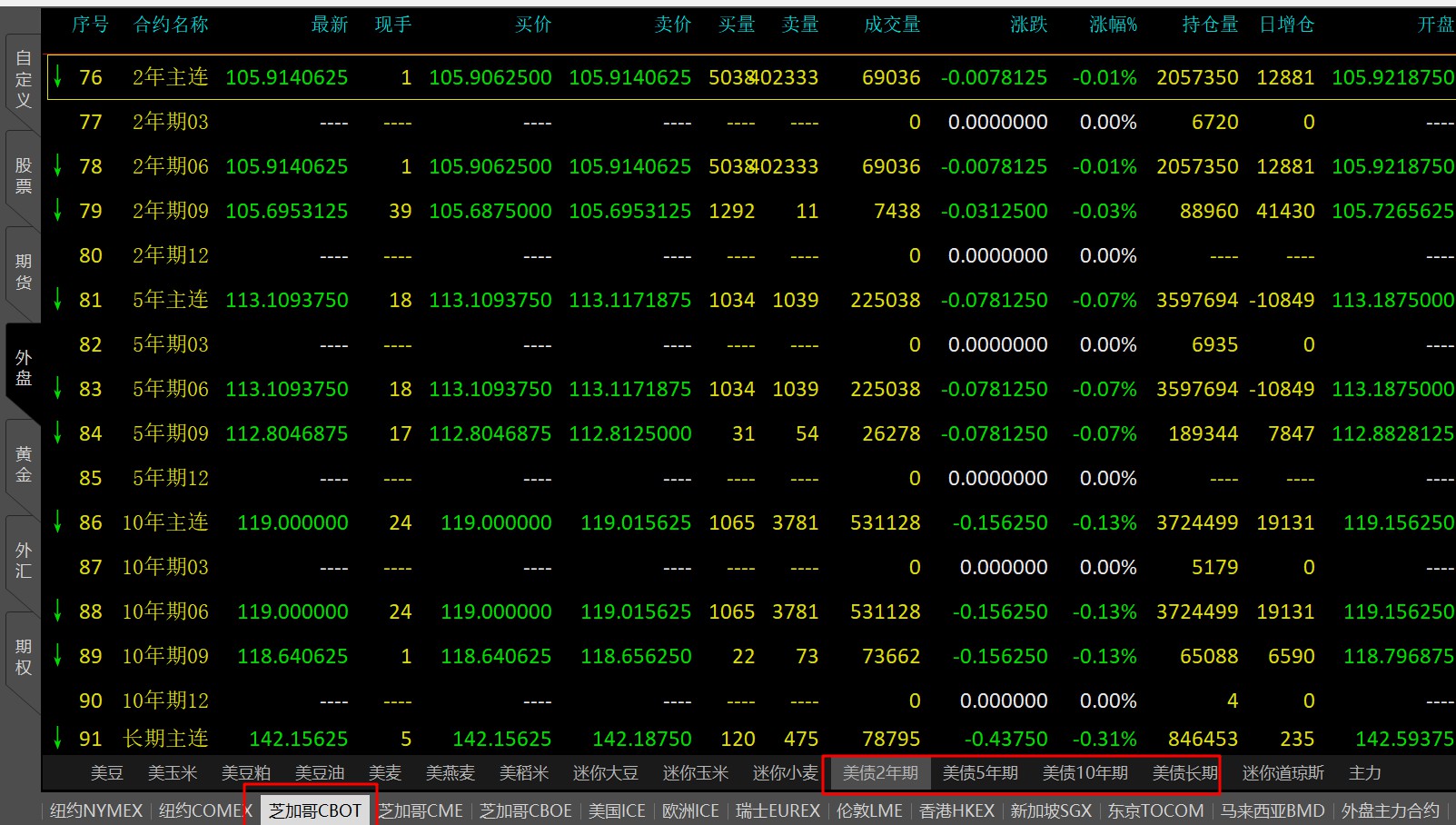Click the 成交量 column header
Screen dimensions: 1456x825
point(892,25)
